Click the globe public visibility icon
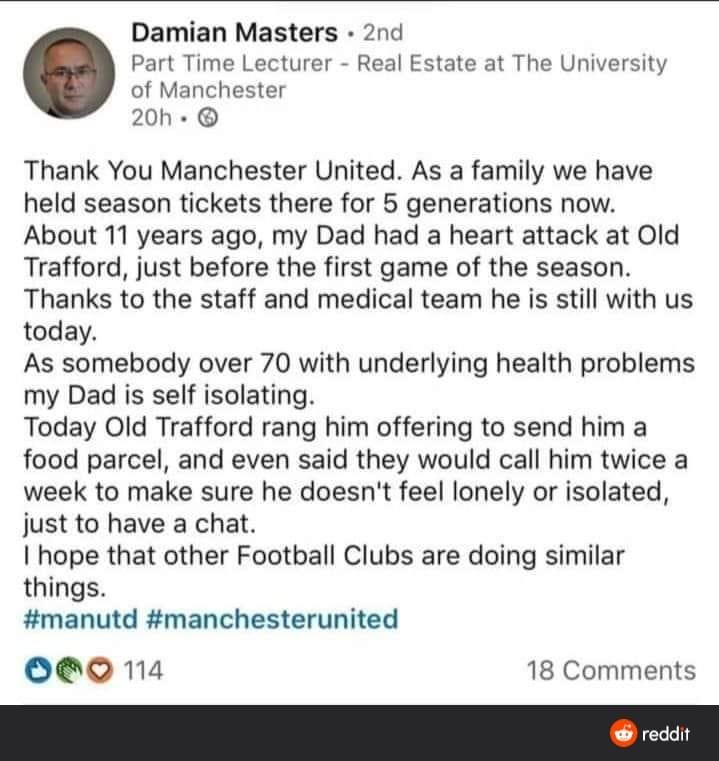The width and height of the screenshot is (719, 761). pos(208,117)
